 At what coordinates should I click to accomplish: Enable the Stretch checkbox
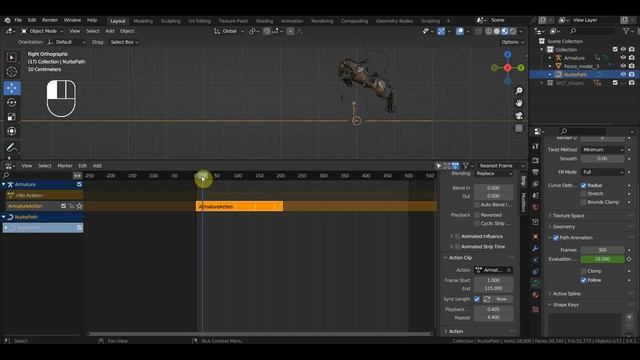click(584, 193)
